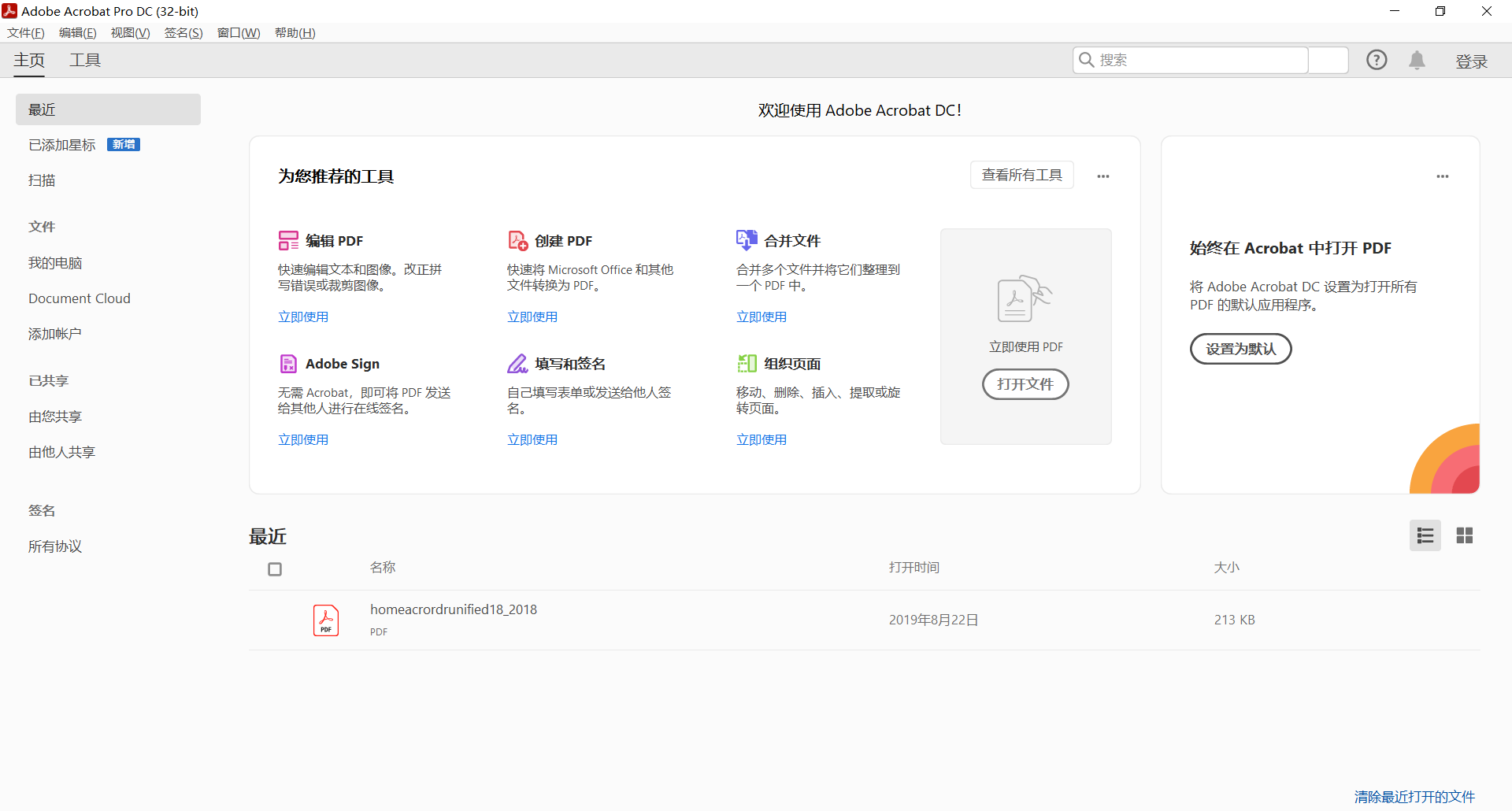The image size is (1512, 811).
Task: Open the 编辑(E) menu
Action: click(78, 32)
